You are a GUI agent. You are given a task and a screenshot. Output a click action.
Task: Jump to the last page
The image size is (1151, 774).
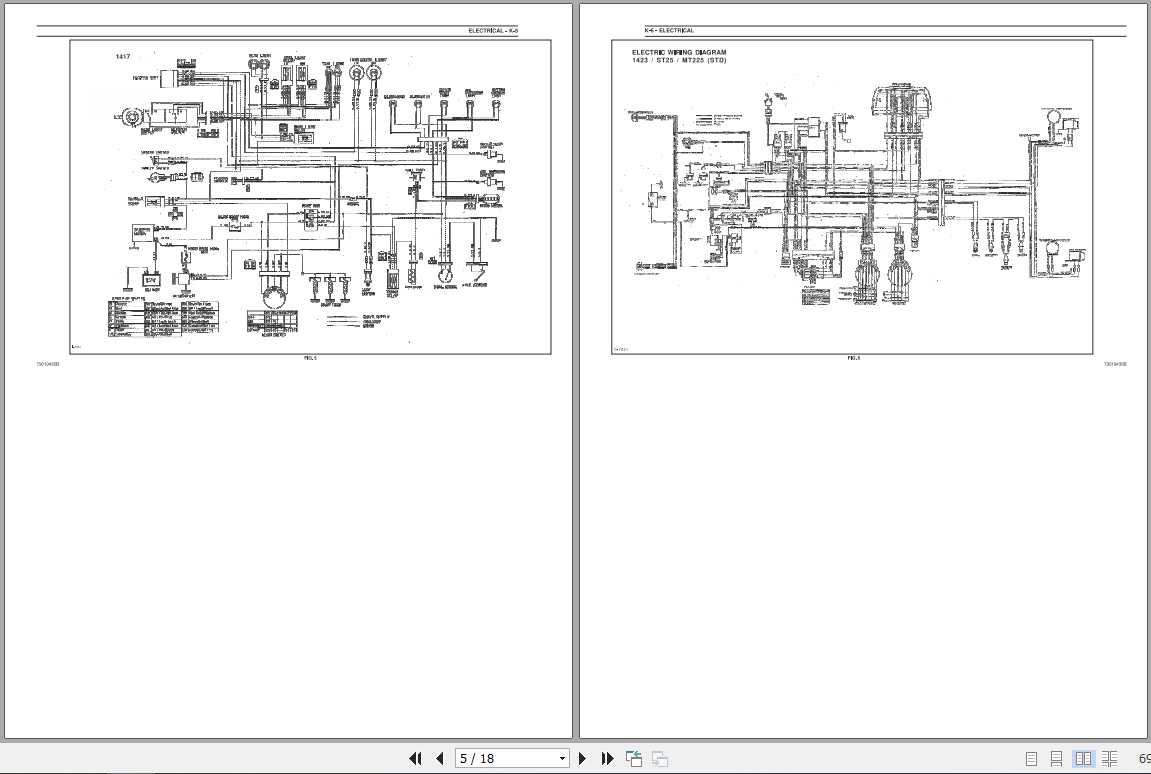608,758
